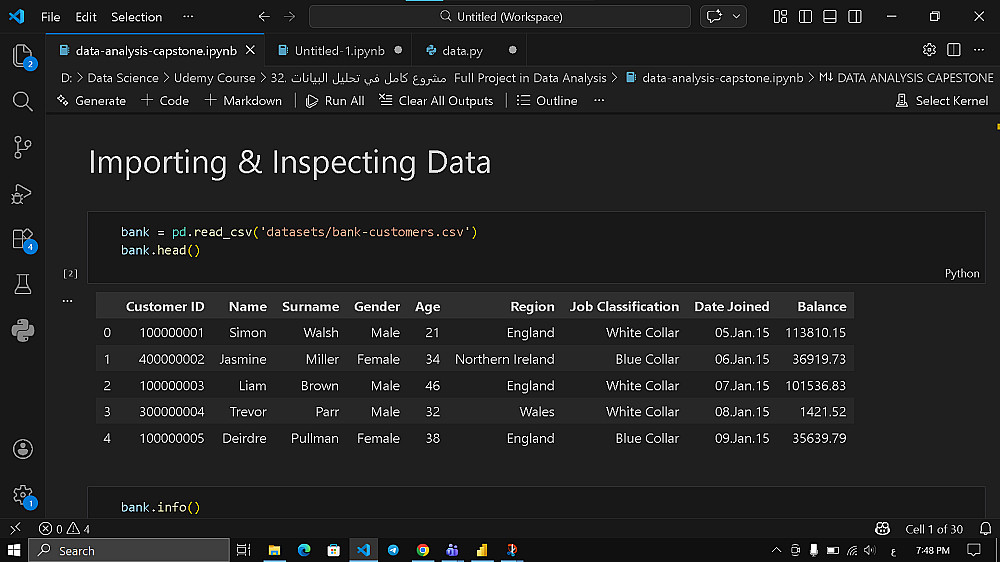Open the Source Control view
Screen dimensions: 1000x562
click(22, 147)
